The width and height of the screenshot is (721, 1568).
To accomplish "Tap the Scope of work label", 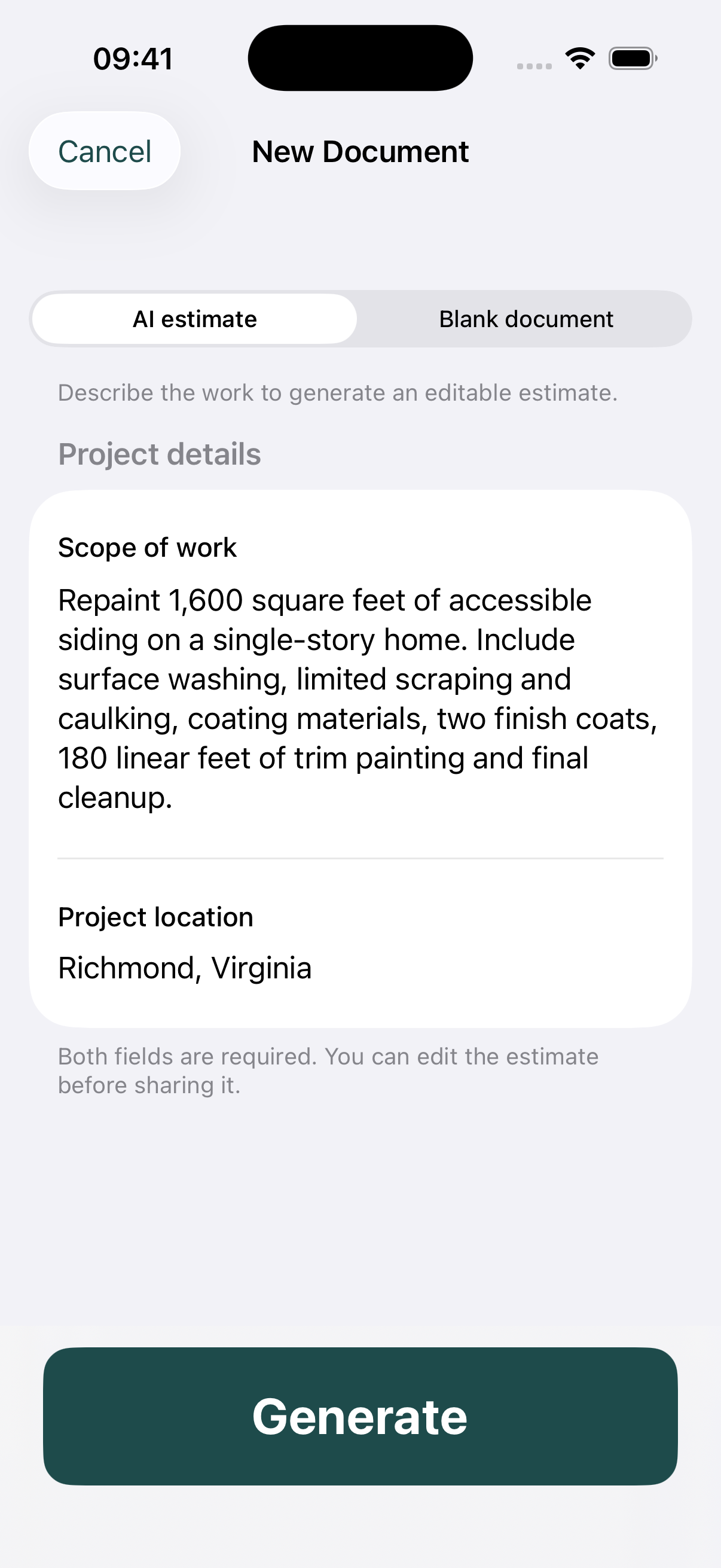I will [x=147, y=547].
